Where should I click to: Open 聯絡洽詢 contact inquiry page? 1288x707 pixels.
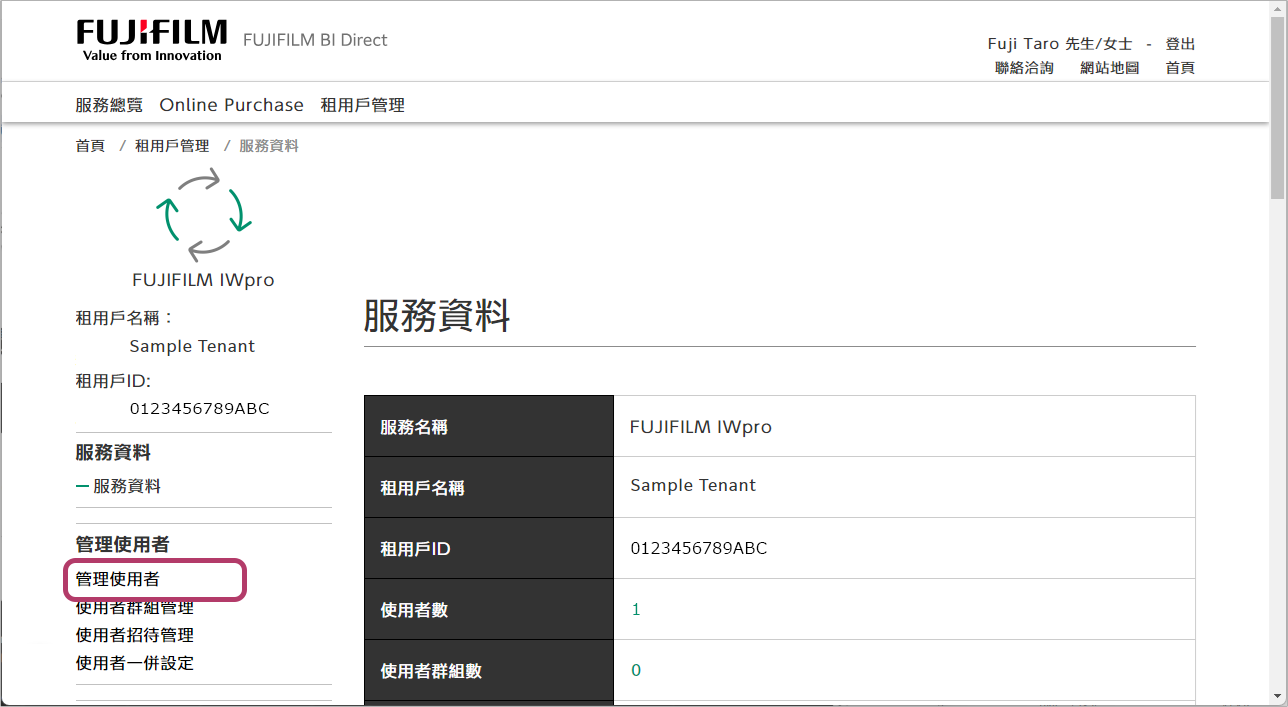(1023, 67)
